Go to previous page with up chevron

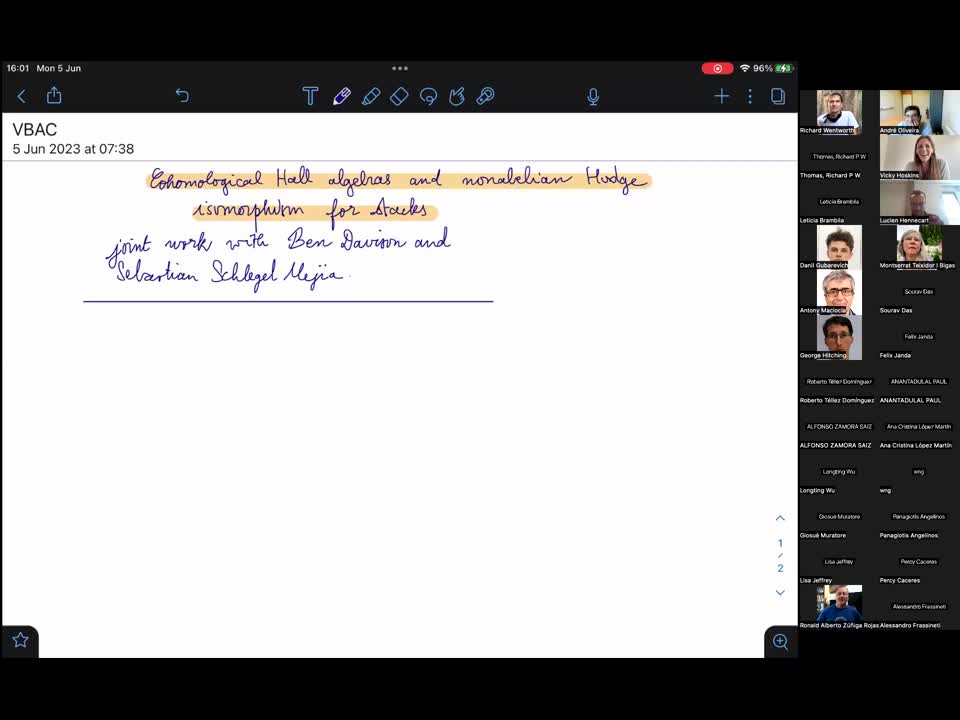pos(780,518)
